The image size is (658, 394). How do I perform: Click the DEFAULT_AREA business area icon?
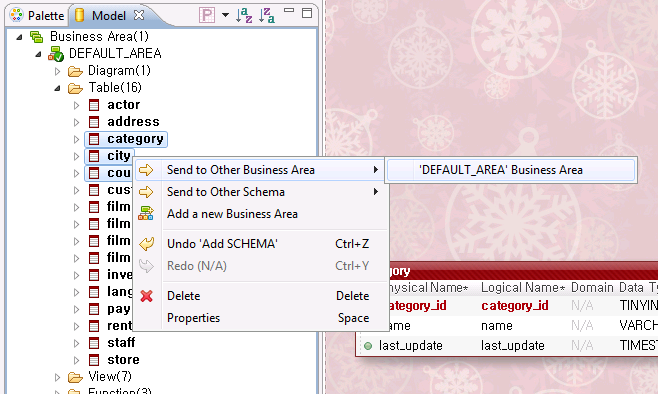coord(56,54)
